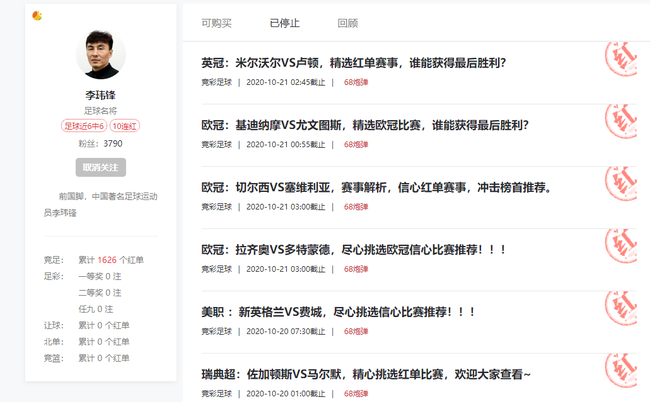
Task: Click the 2020-10-20 01:00截止 deadline text
Action: click(x=286, y=394)
